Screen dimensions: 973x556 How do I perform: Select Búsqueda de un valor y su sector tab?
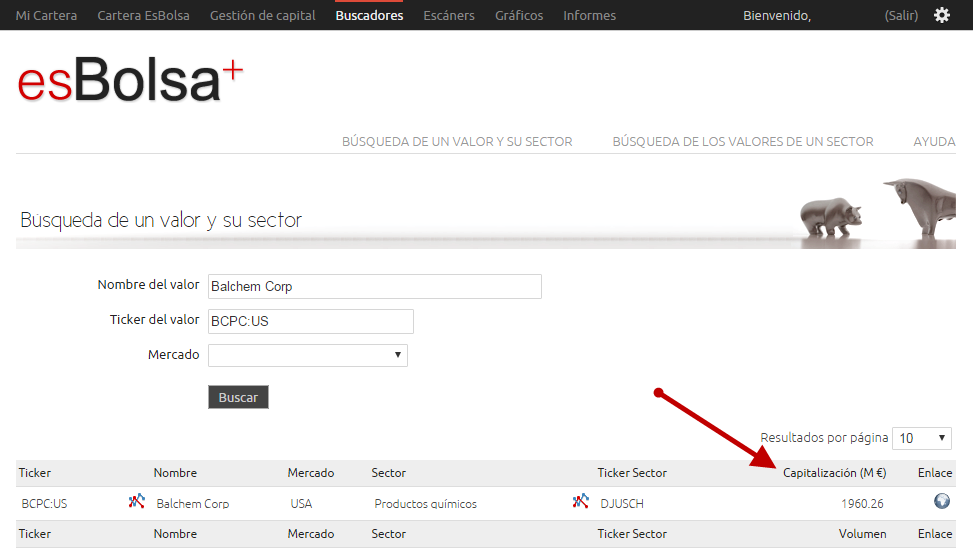pos(457,142)
